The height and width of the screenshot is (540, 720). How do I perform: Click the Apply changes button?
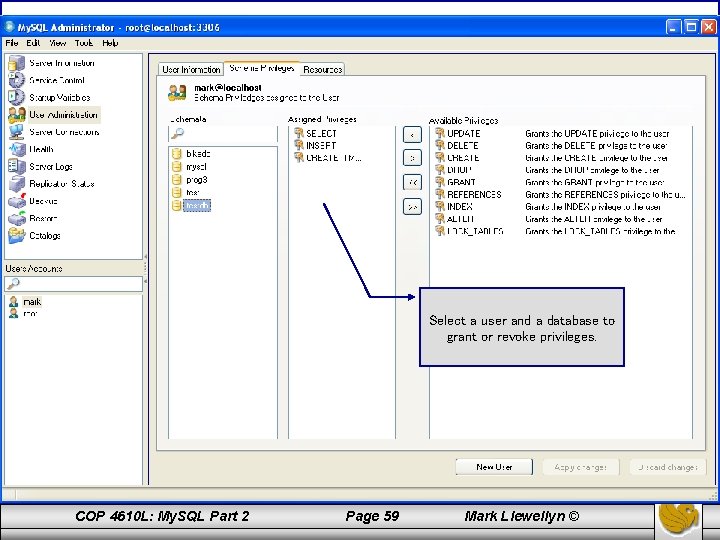point(580,467)
